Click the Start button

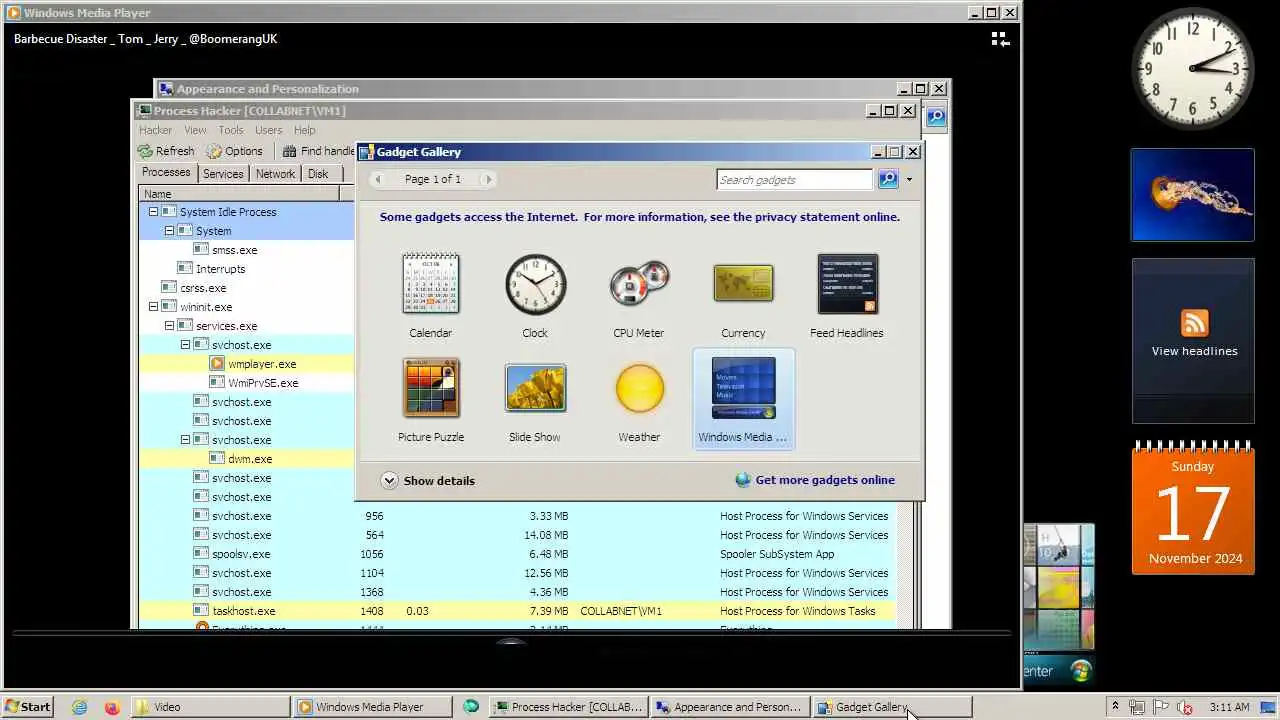coord(27,707)
